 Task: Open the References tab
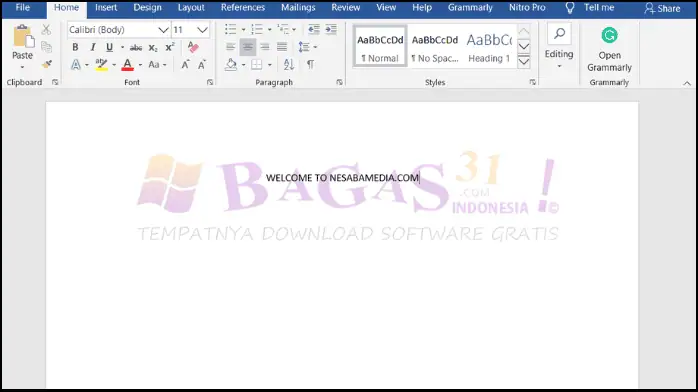(243, 8)
